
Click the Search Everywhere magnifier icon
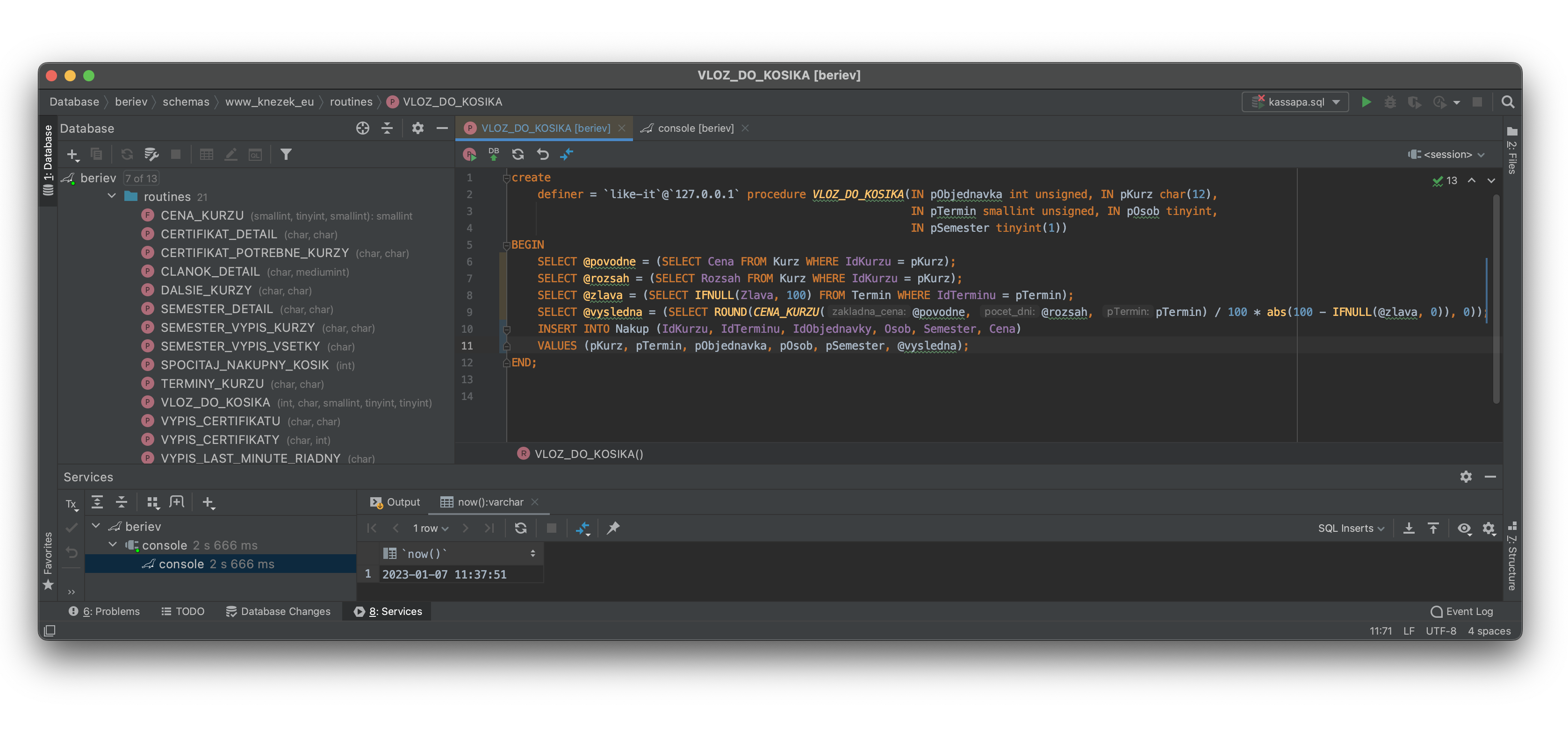click(x=1508, y=102)
